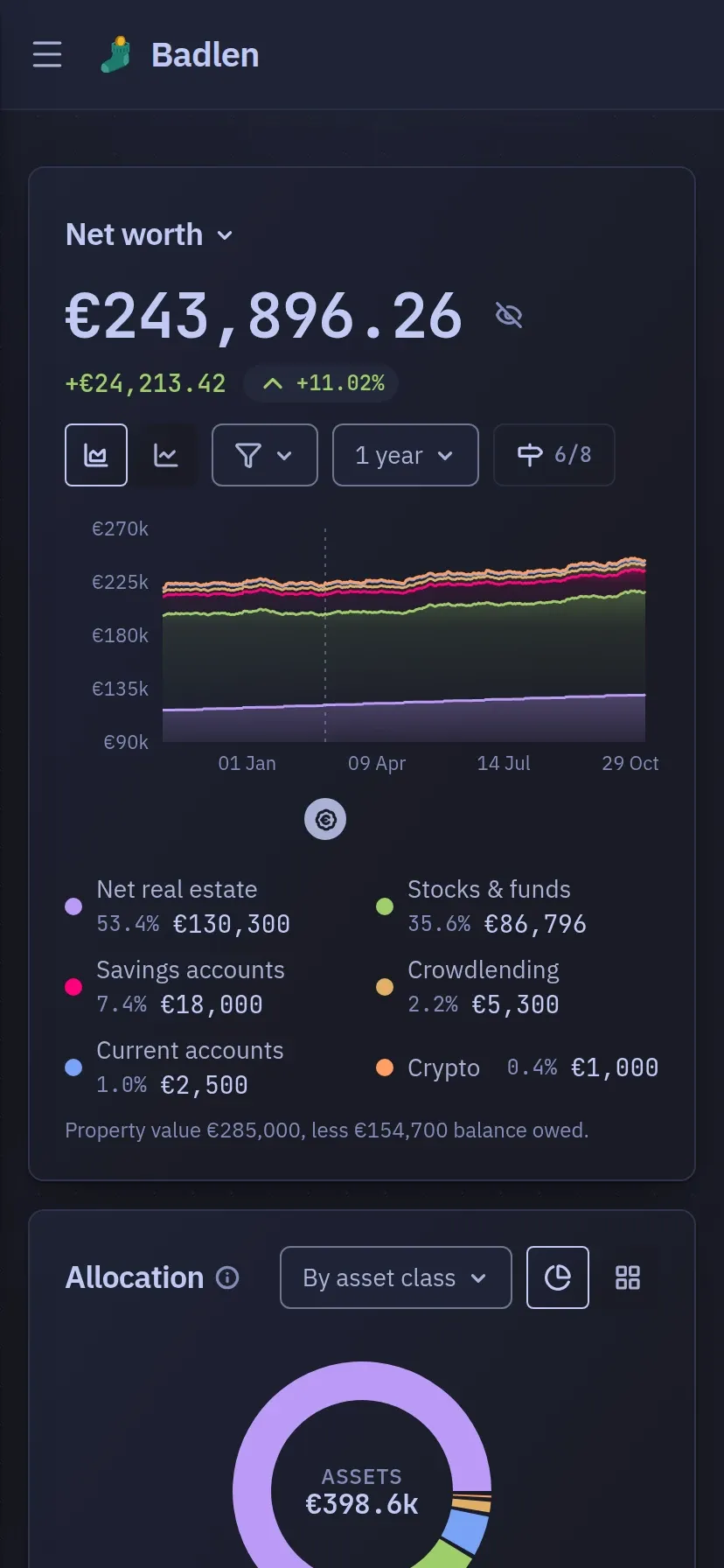Open the 6/8 milestones button

(x=554, y=455)
